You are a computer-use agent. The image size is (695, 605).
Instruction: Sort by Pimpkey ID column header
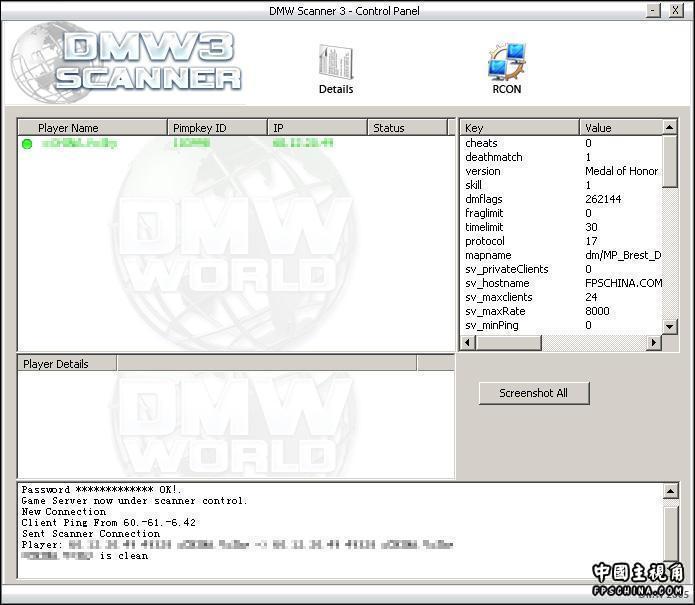coord(217,128)
